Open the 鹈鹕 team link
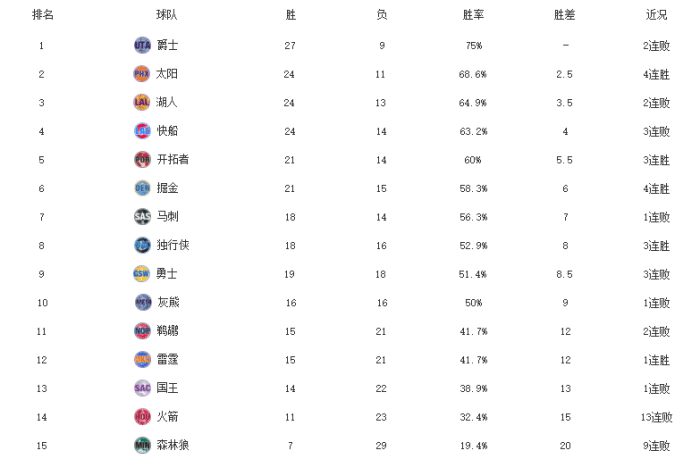 pyautogui.click(x=167, y=330)
